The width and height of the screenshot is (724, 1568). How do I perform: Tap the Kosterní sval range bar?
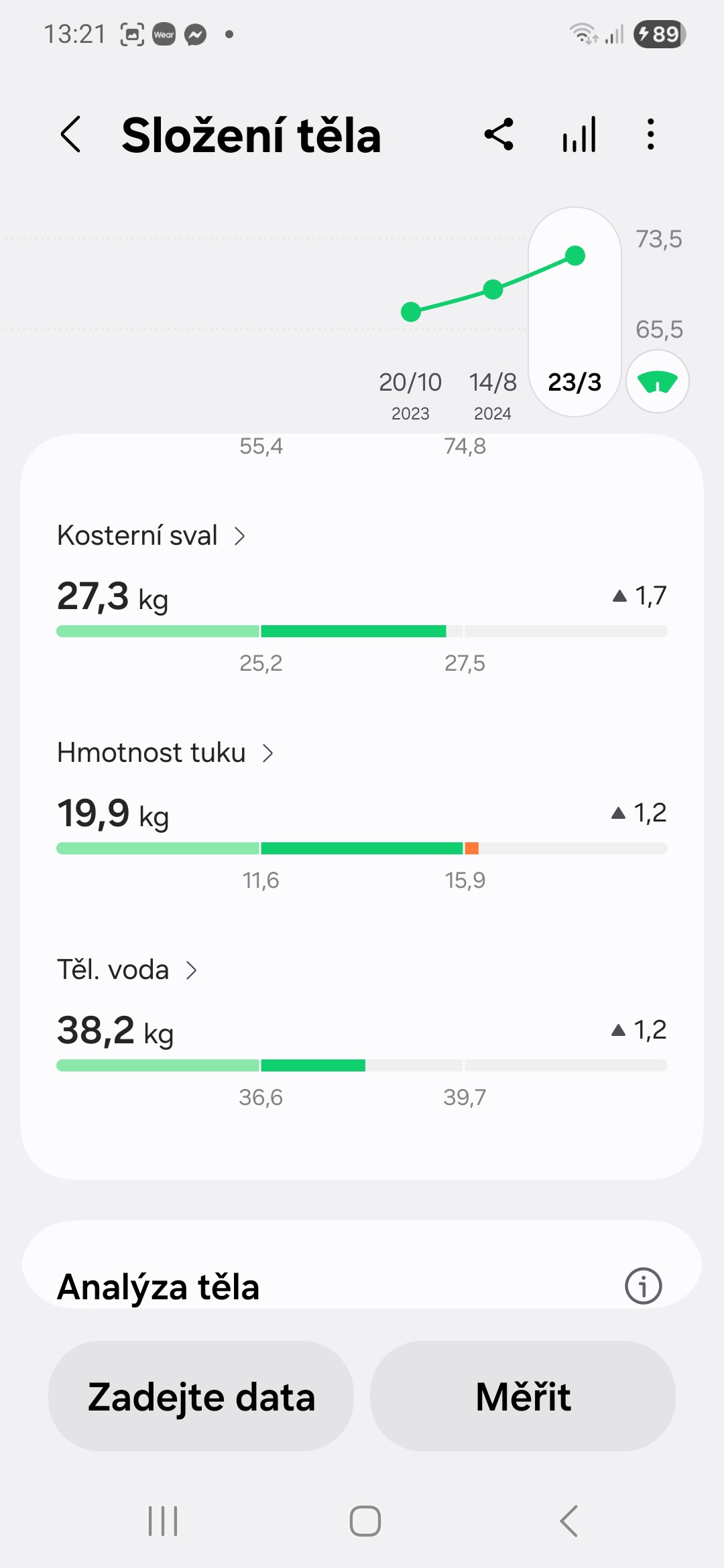pos(362,631)
